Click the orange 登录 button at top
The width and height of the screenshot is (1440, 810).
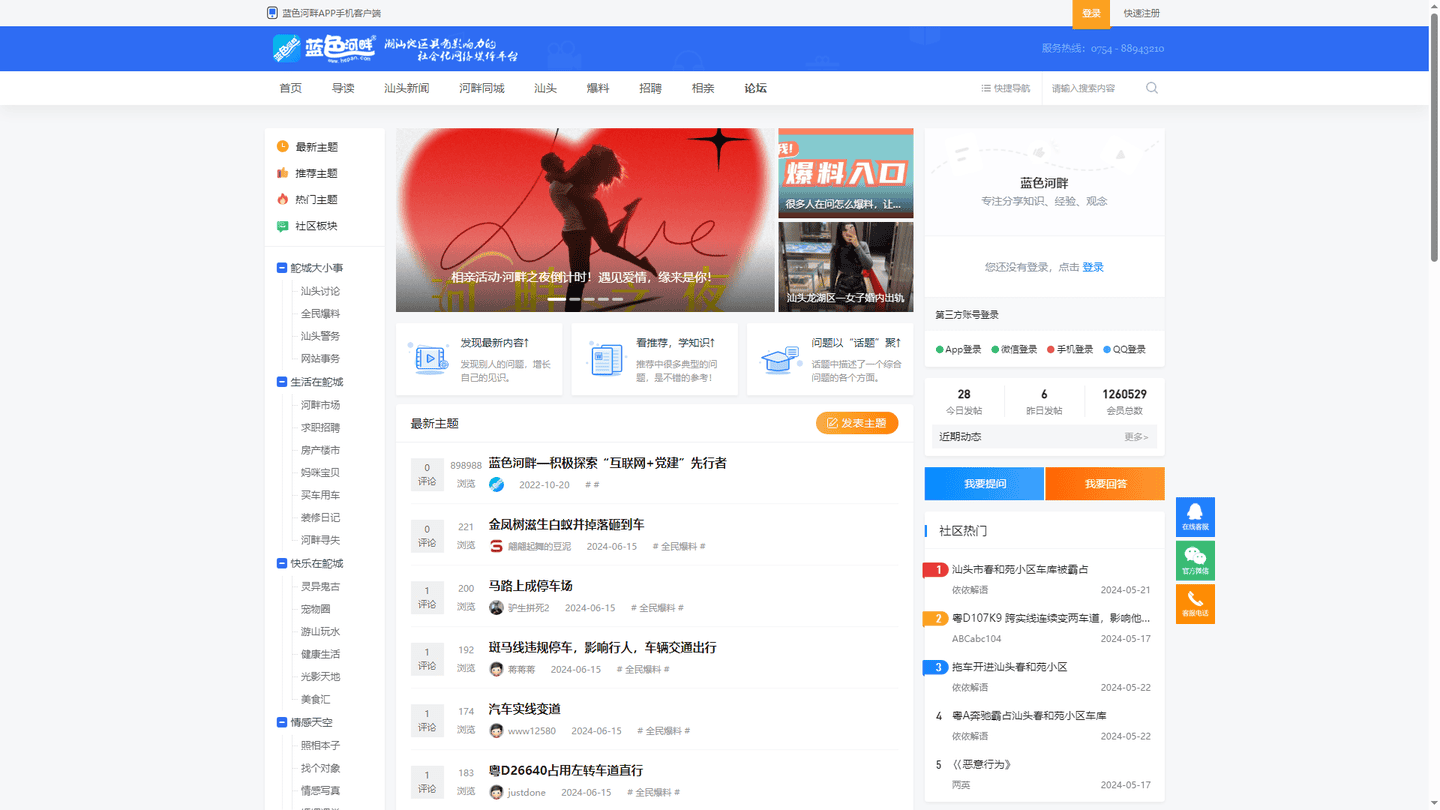(1091, 13)
